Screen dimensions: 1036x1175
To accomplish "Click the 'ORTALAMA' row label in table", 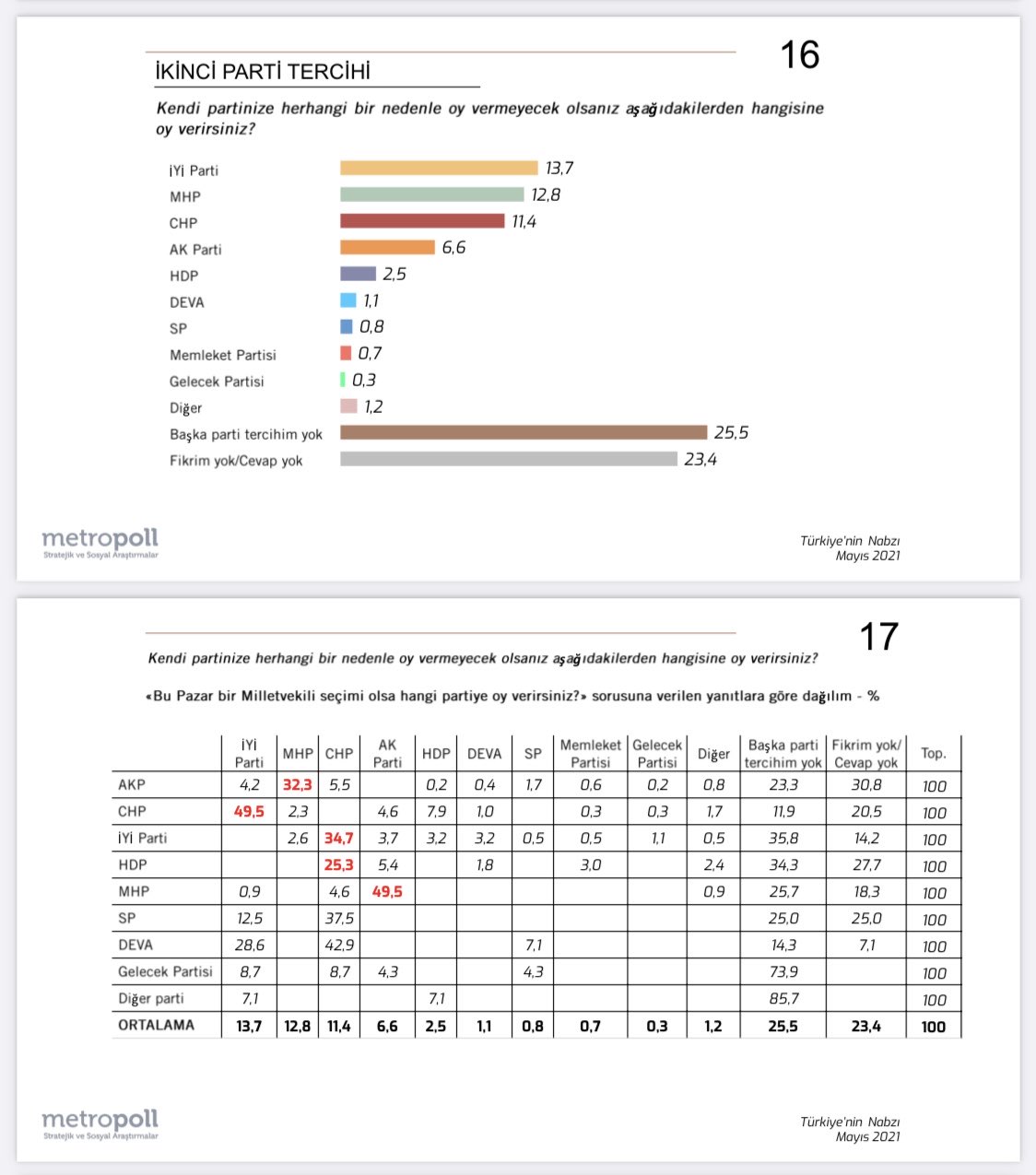I will tap(156, 1026).
